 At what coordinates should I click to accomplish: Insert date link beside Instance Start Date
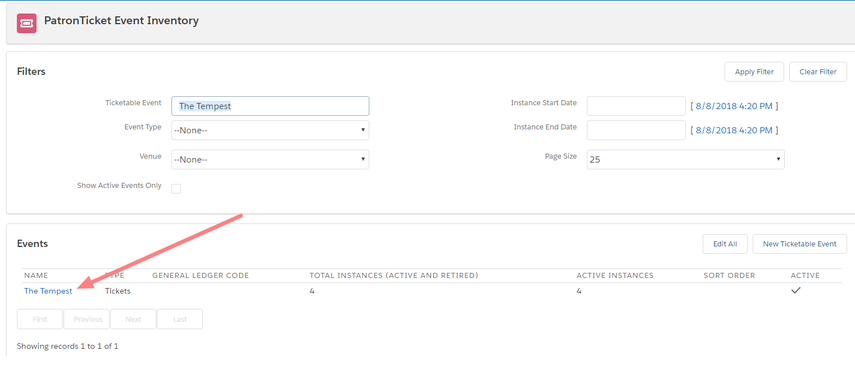pos(734,106)
